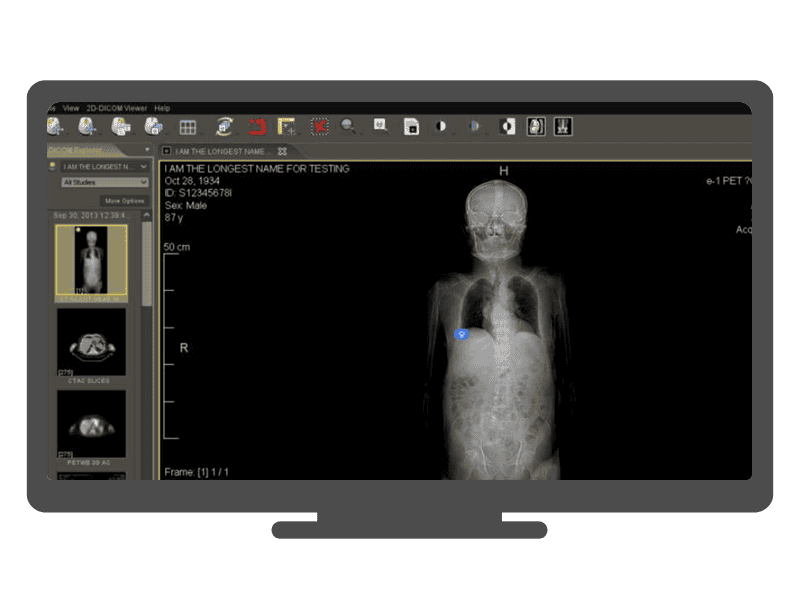The image size is (800, 600).
Task: Click the white document page icon
Action: pyautogui.click(x=411, y=127)
